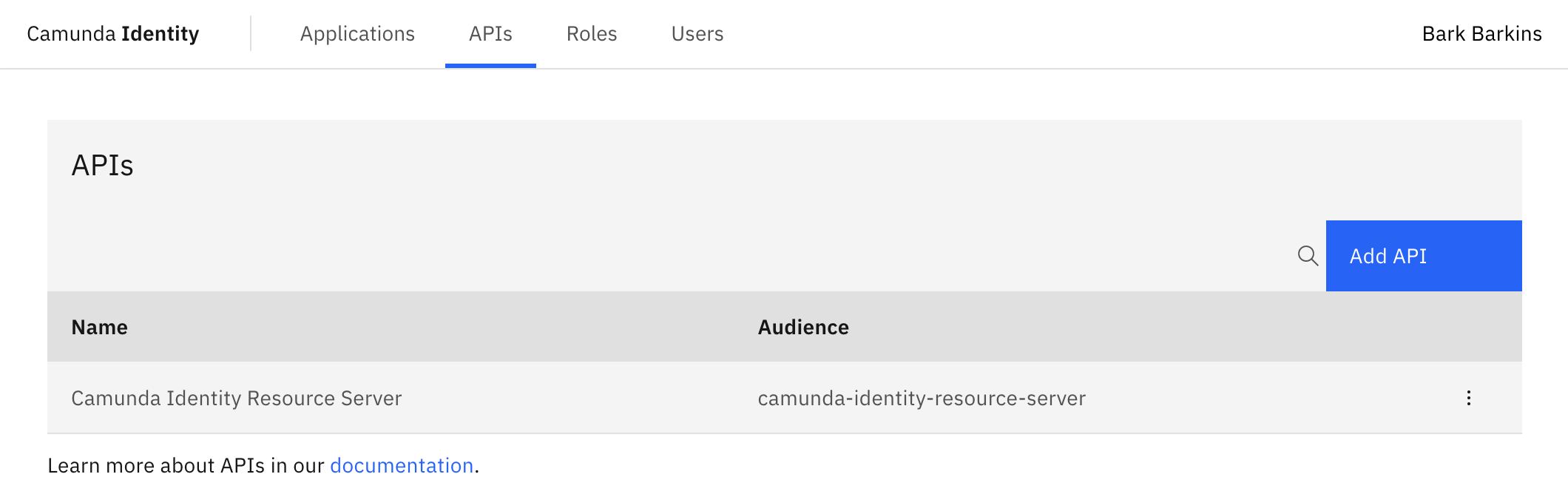Select the APIs tab
Screen dimensions: 1568x494
coord(490,34)
